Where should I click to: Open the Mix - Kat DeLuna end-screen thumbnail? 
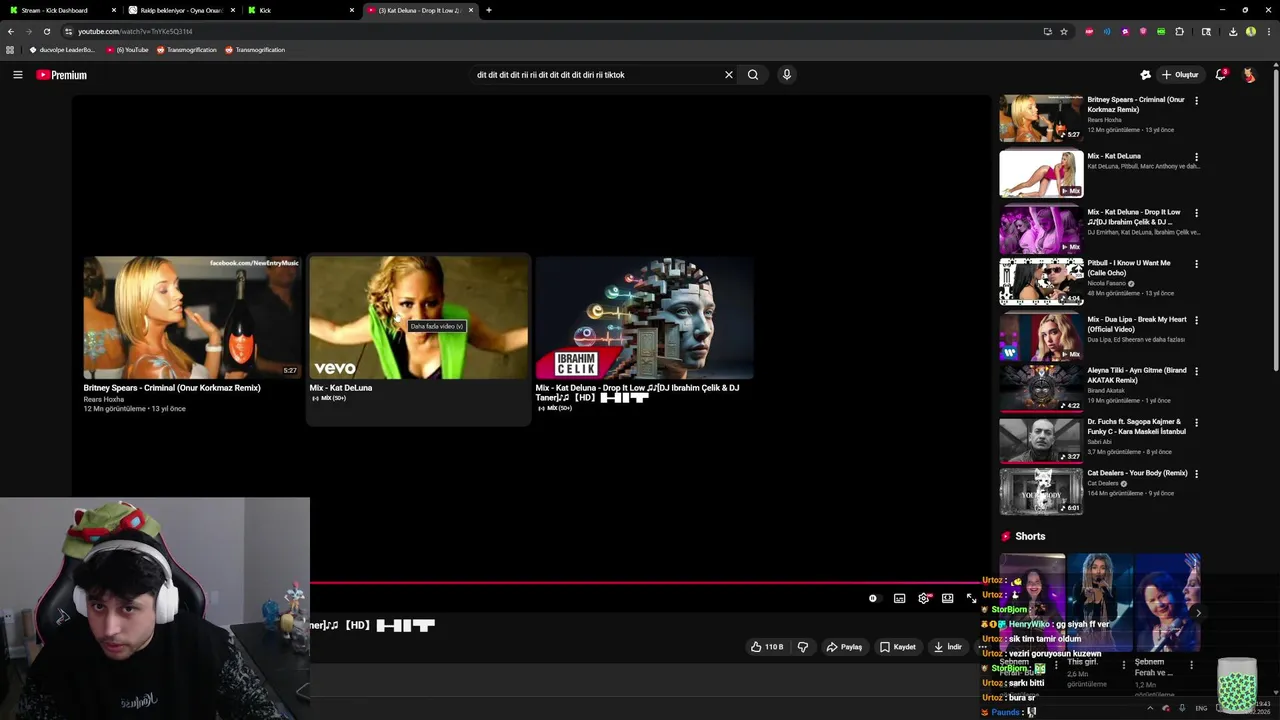click(418, 317)
